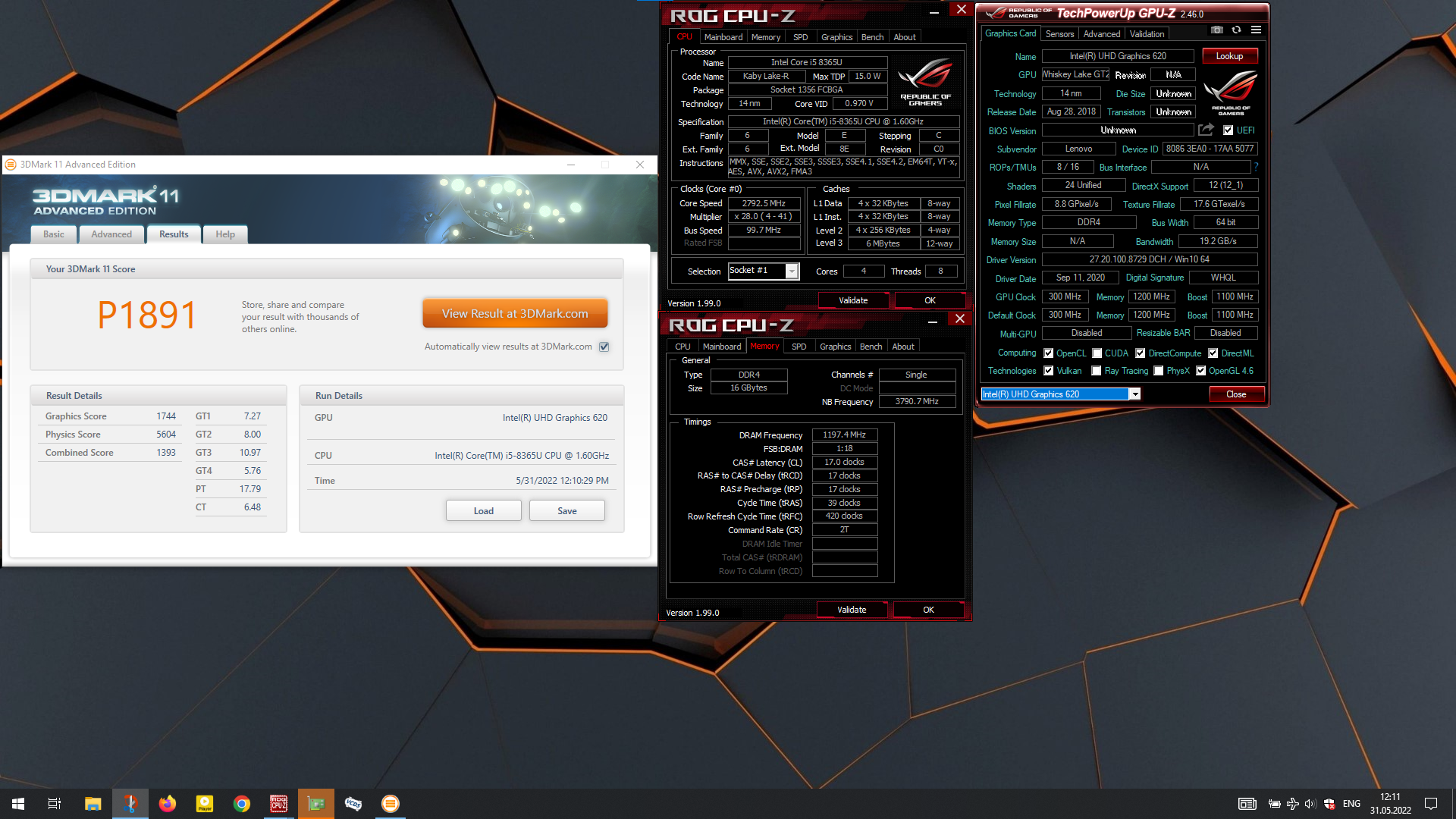Open Task View on the taskbar
Screen dimensions: 1456x819
[x=55, y=804]
